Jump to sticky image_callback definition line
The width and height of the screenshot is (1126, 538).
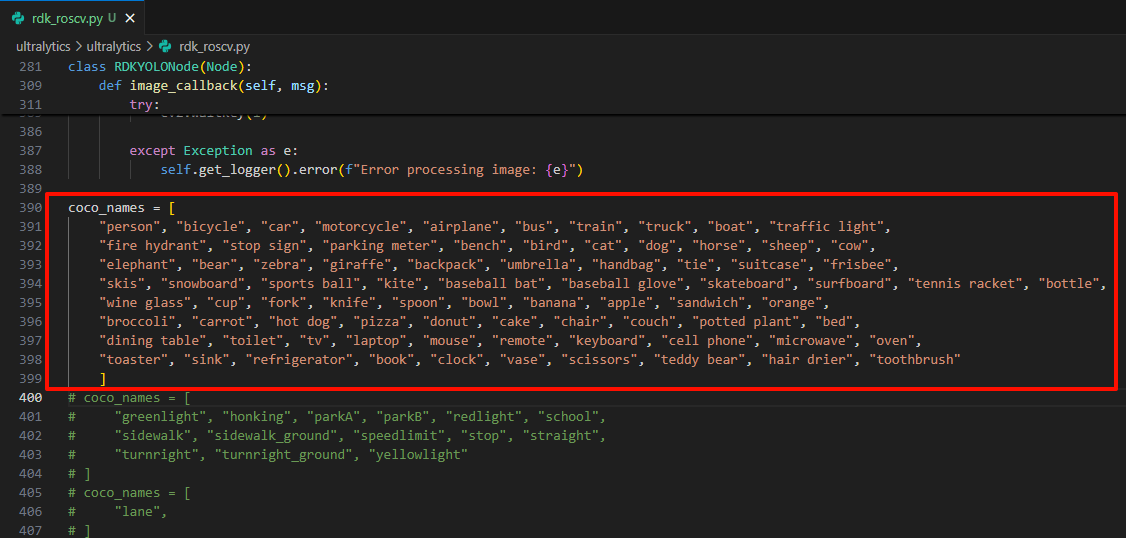pos(213,86)
